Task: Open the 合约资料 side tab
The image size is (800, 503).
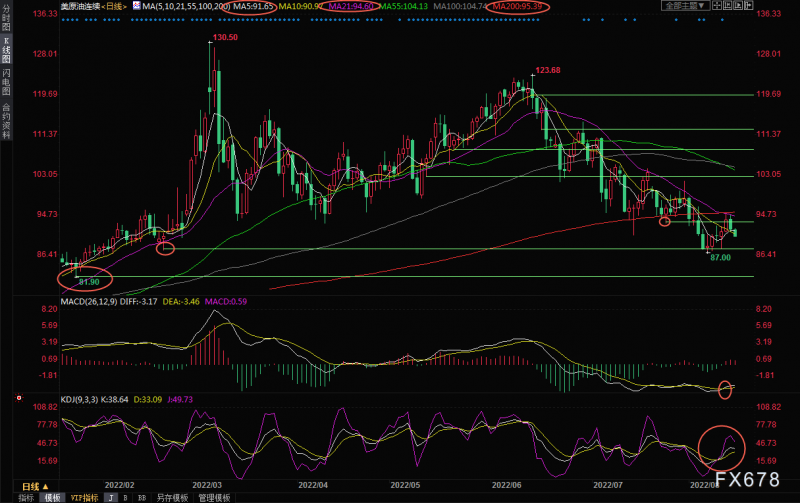Action: (x=6, y=121)
